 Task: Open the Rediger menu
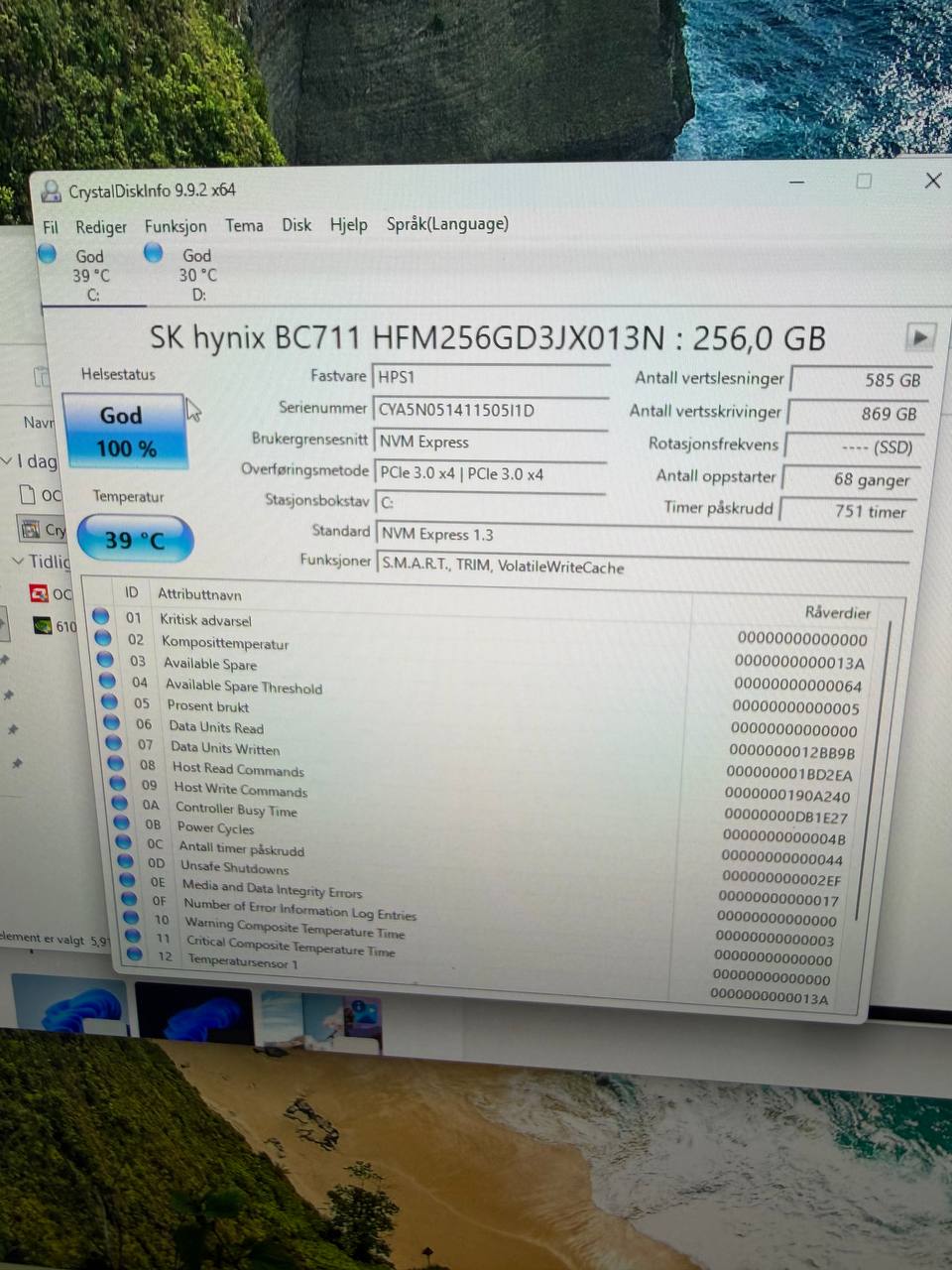click(101, 227)
